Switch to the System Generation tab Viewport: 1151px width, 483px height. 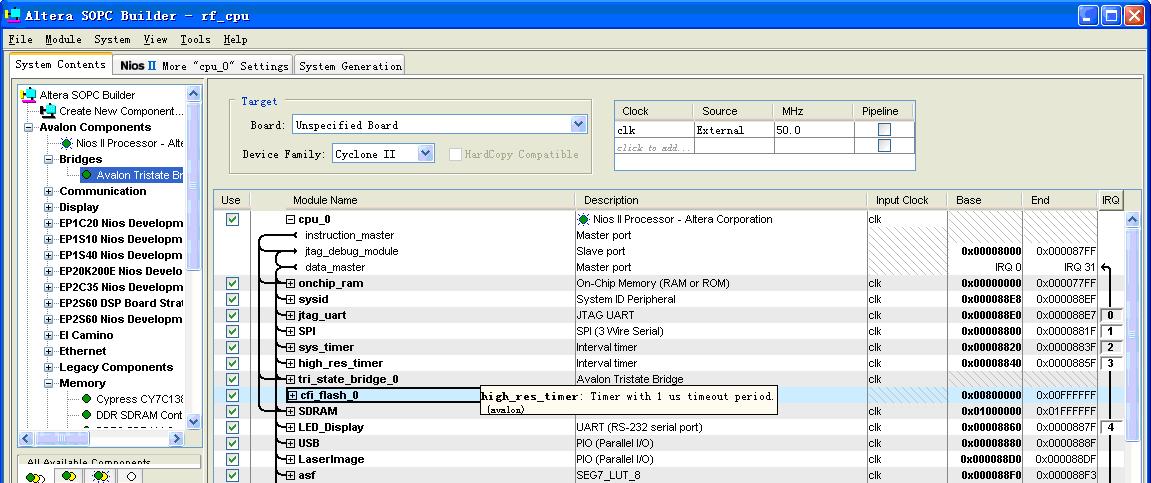(x=350, y=66)
